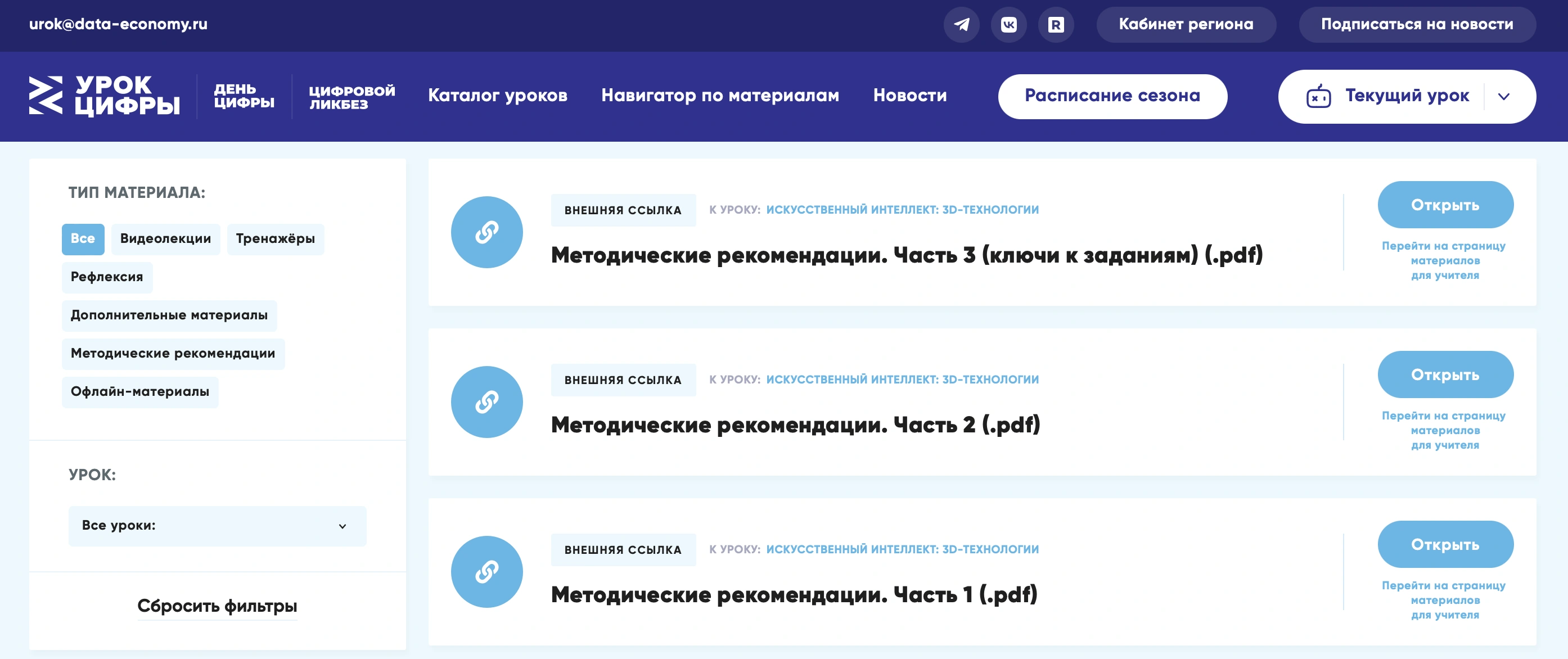Open teacher materials page link for Часть 2

[1444, 430]
